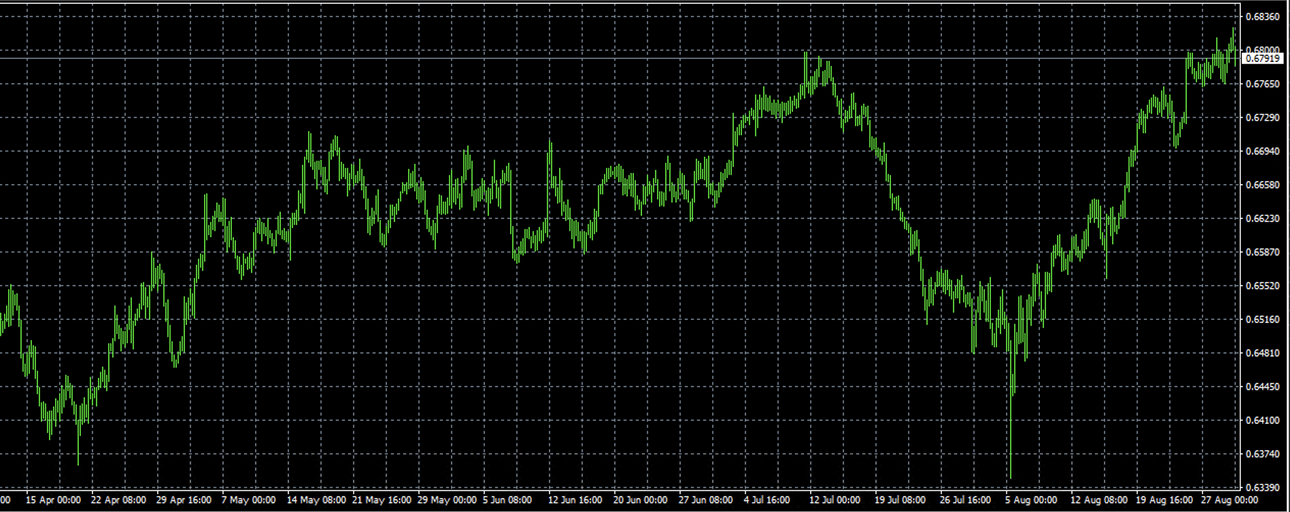Select the 15 Apr 00:00 time label
1290x512 pixels.
tap(53, 500)
